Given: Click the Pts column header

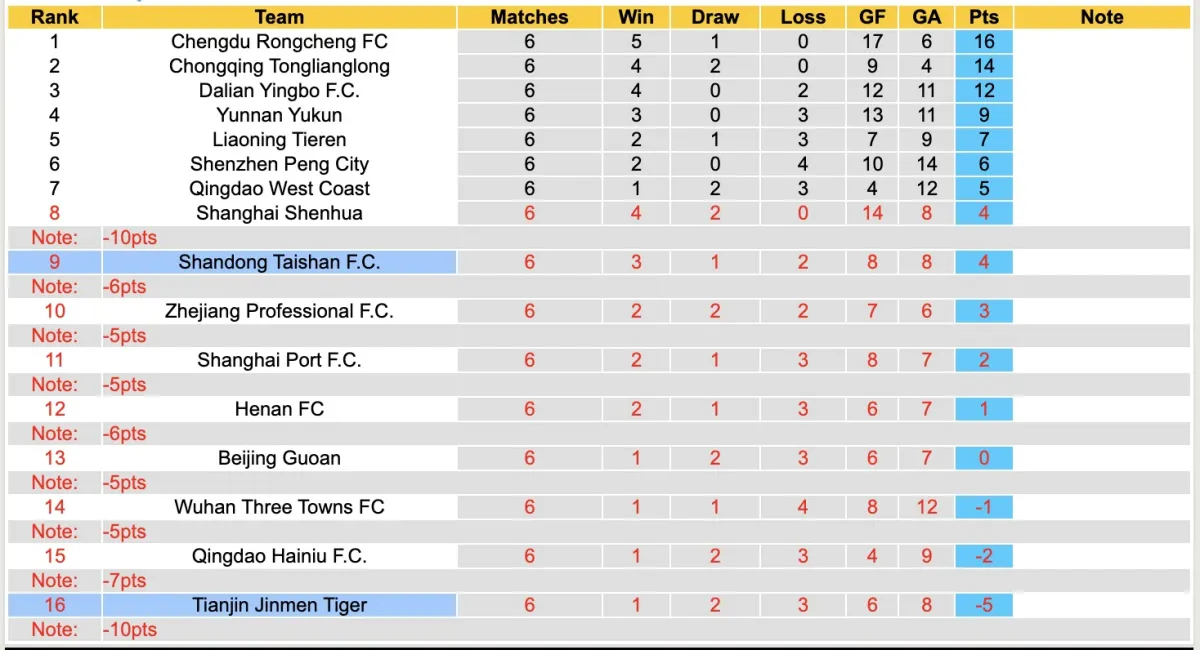Looking at the screenshot, I should tap(983, 17).
